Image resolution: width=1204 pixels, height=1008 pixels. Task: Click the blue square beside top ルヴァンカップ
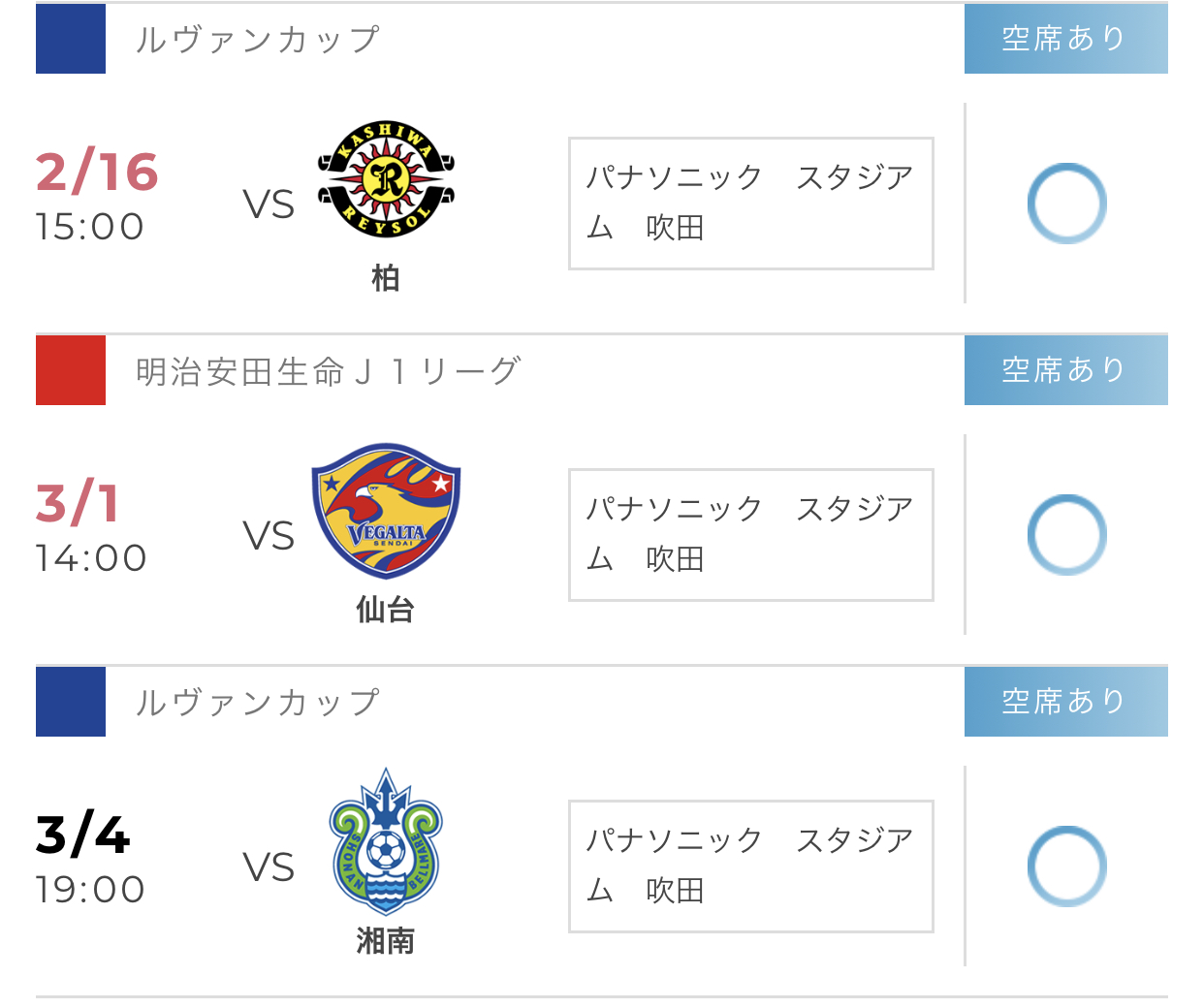coord(71,39)
